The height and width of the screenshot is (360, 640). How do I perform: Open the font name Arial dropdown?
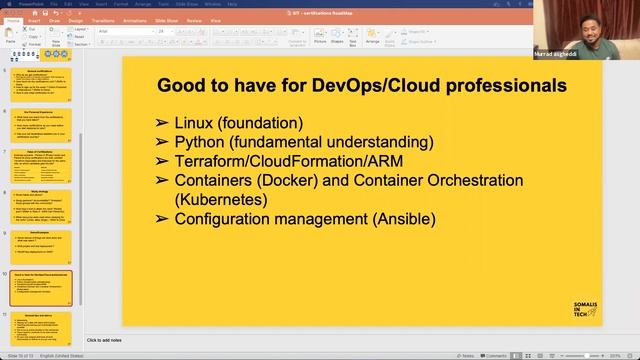tap(153, 31)
